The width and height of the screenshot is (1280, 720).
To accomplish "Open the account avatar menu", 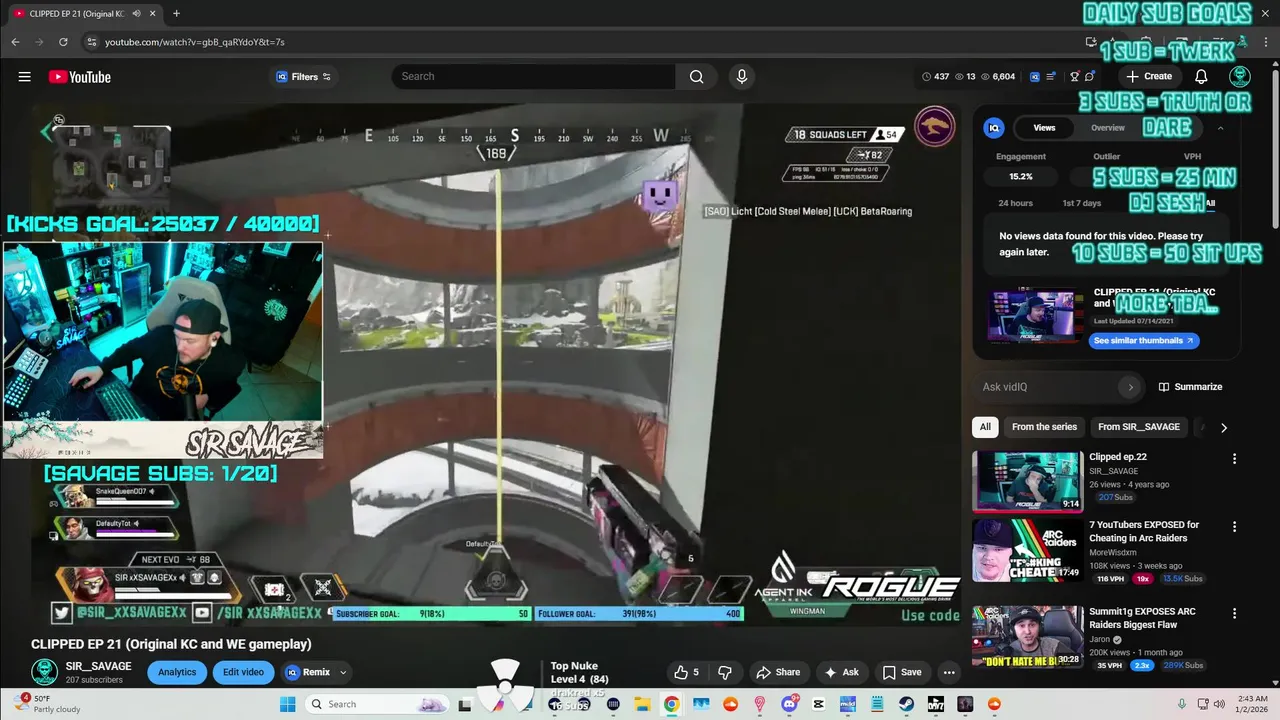I will tap(1239, 77).
